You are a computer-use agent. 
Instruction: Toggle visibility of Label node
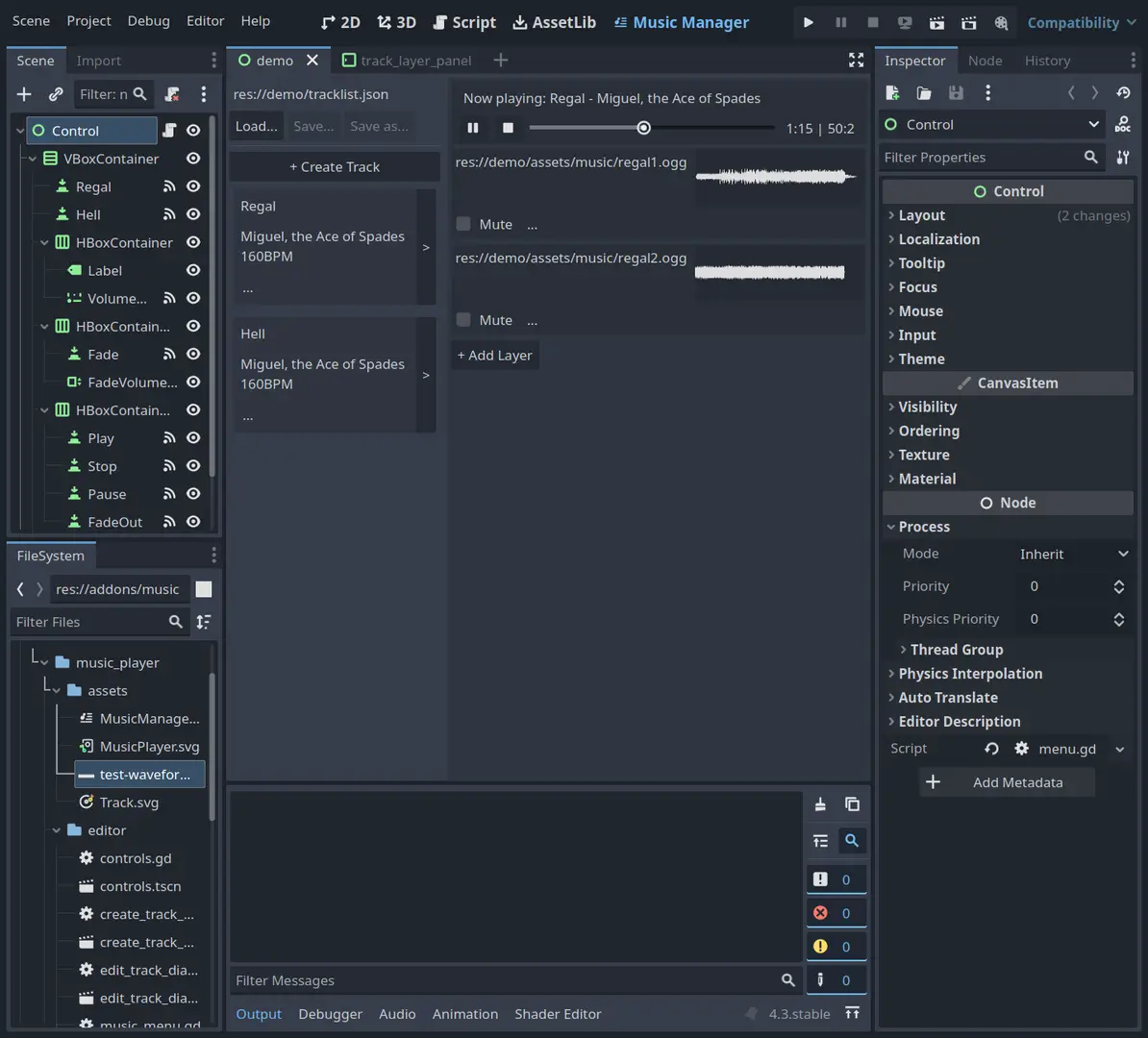pyautogui.click(x=193, y=270)
